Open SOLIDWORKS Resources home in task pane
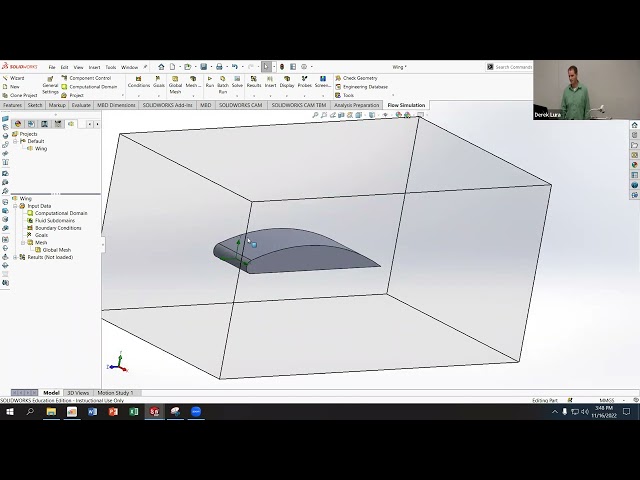This screenshot has height=480, width=640. (634, 125)
